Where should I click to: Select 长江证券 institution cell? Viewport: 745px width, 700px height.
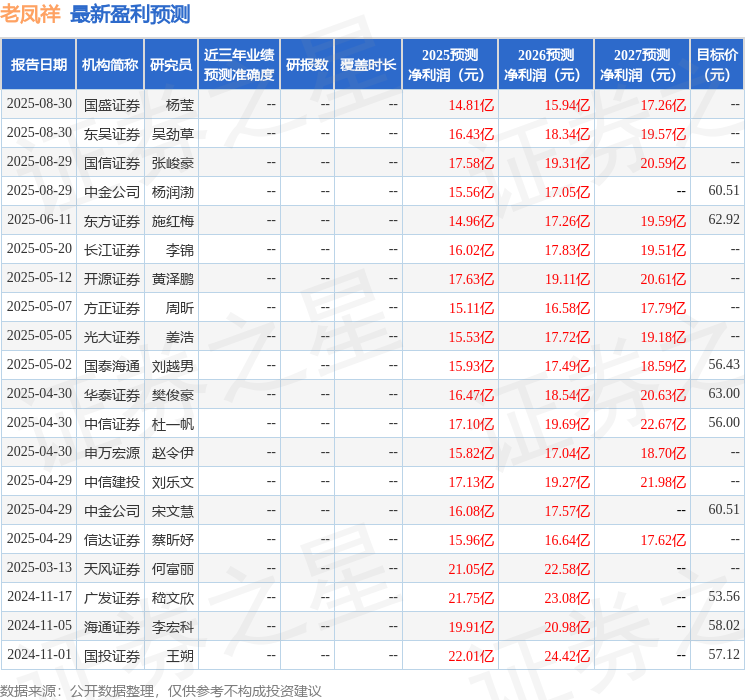112,250
